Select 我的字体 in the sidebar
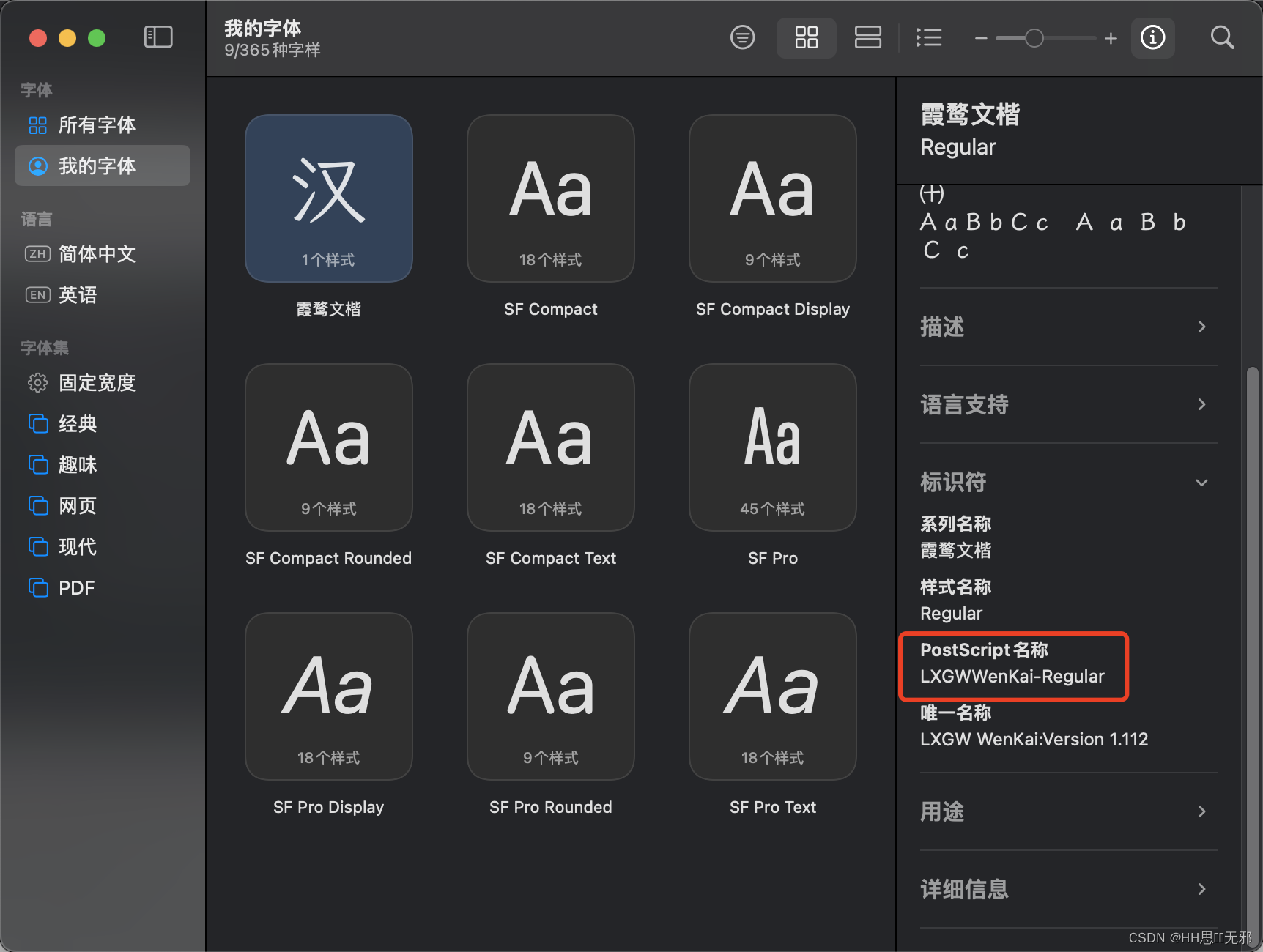The width and height of the screenshot is (1263, 952). point(103,166)
